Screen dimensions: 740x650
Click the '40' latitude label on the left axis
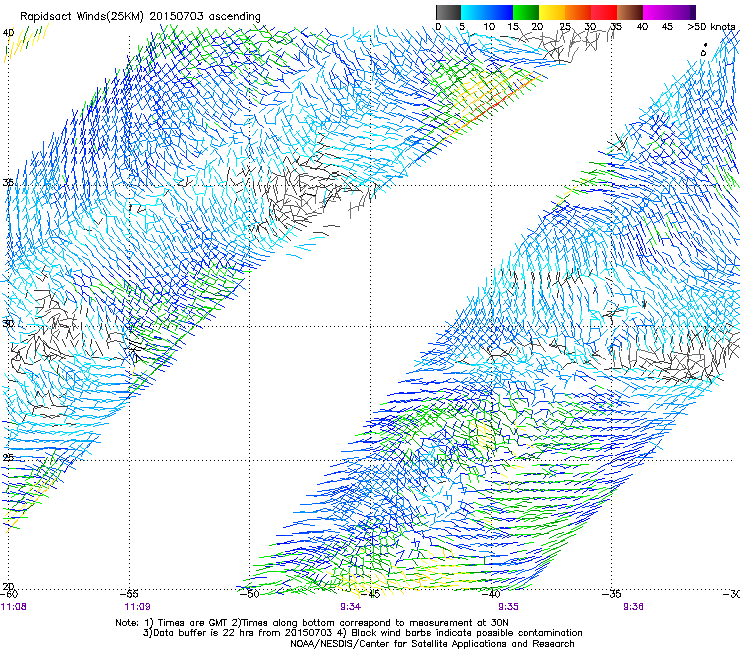pos(8,33)
